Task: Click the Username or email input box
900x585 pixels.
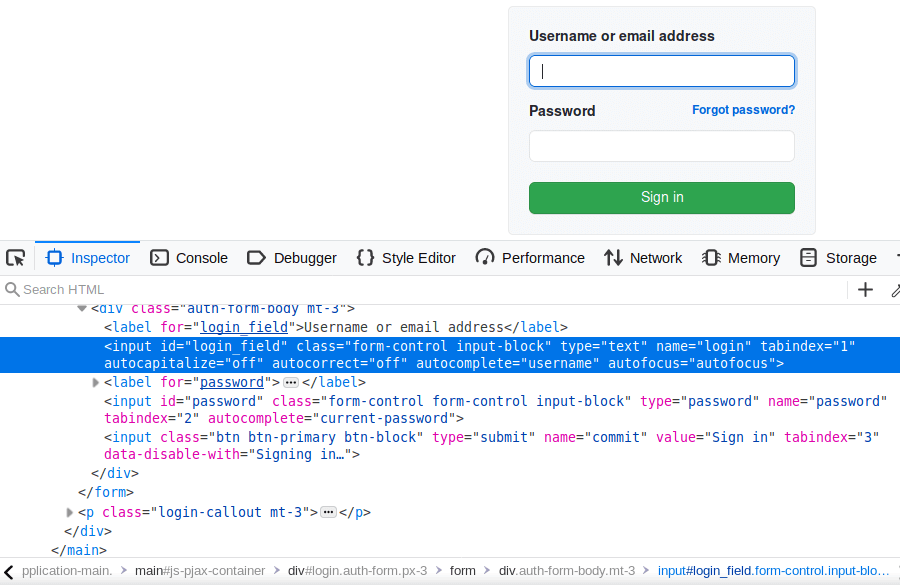Action: [661, 70]
